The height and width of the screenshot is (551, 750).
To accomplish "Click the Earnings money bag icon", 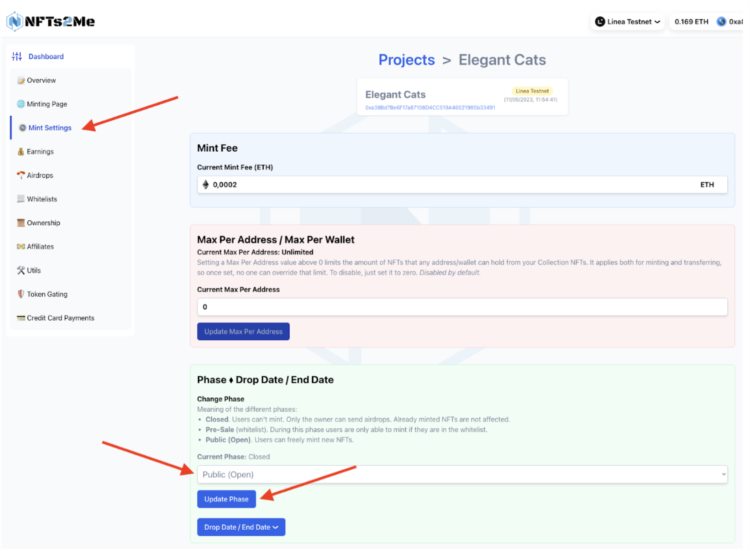I will point(20,152).
